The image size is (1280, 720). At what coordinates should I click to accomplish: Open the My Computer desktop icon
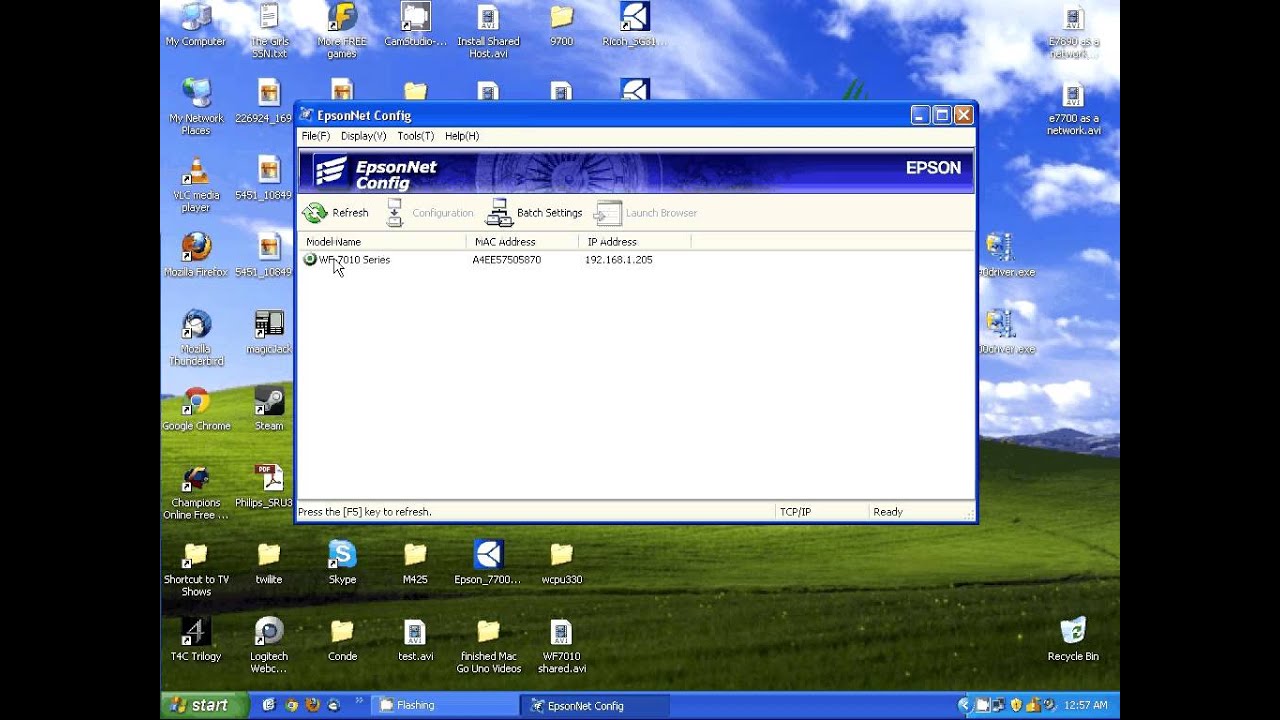pyautogui.click(x=196, y=26)
